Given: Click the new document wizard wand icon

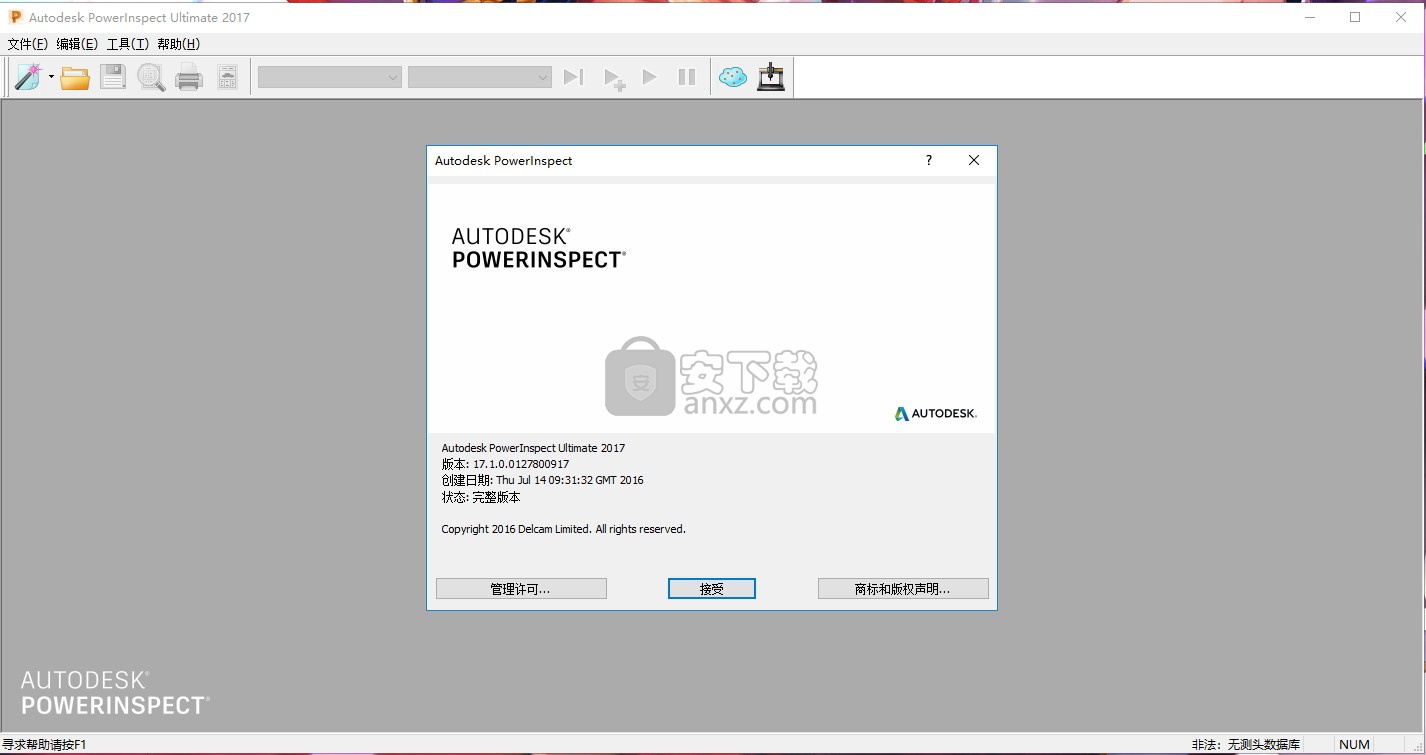Looking at the screenshot, I should point(27,77).
